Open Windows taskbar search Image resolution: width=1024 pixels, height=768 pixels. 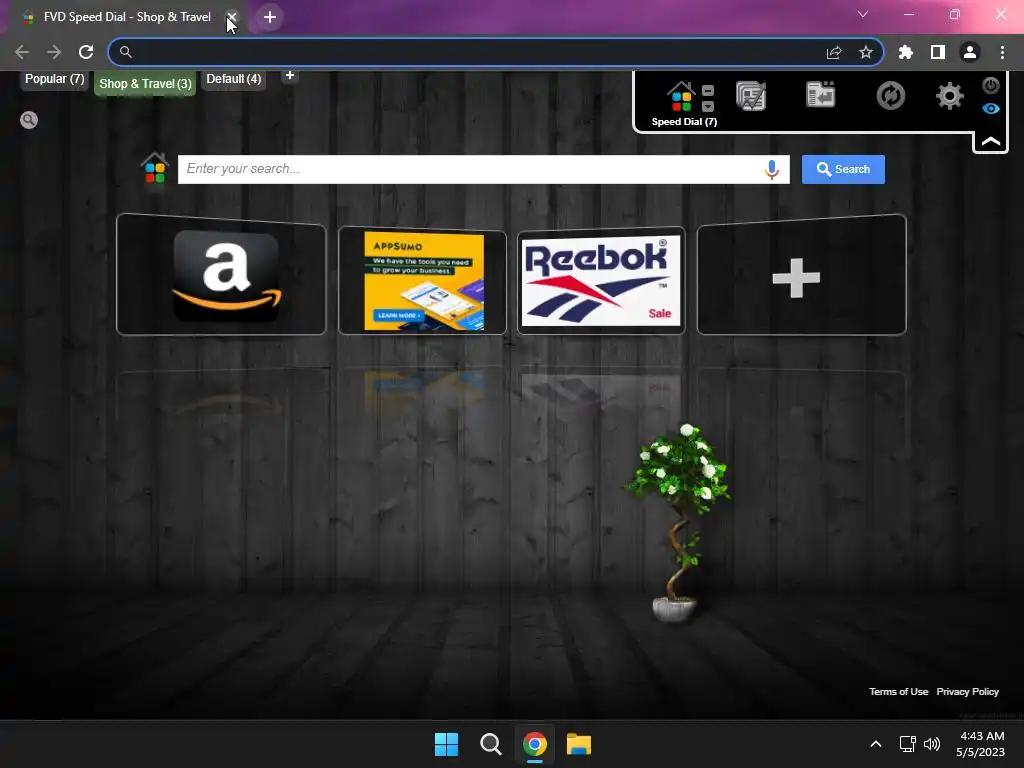[x=490, y=744]
